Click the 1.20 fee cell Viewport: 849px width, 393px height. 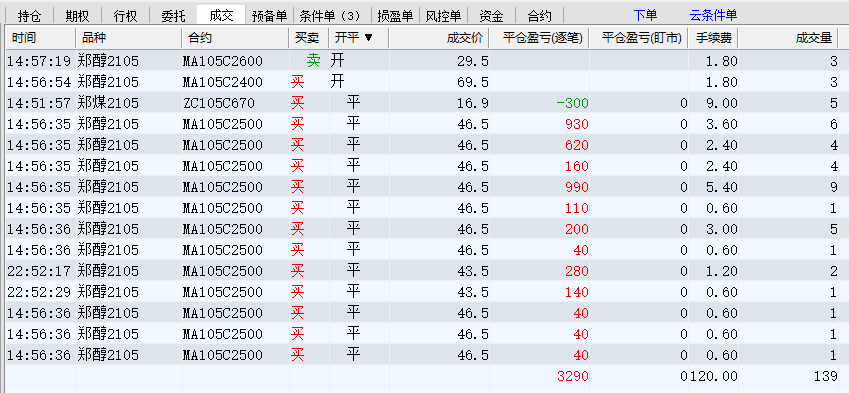pos(721,271)
